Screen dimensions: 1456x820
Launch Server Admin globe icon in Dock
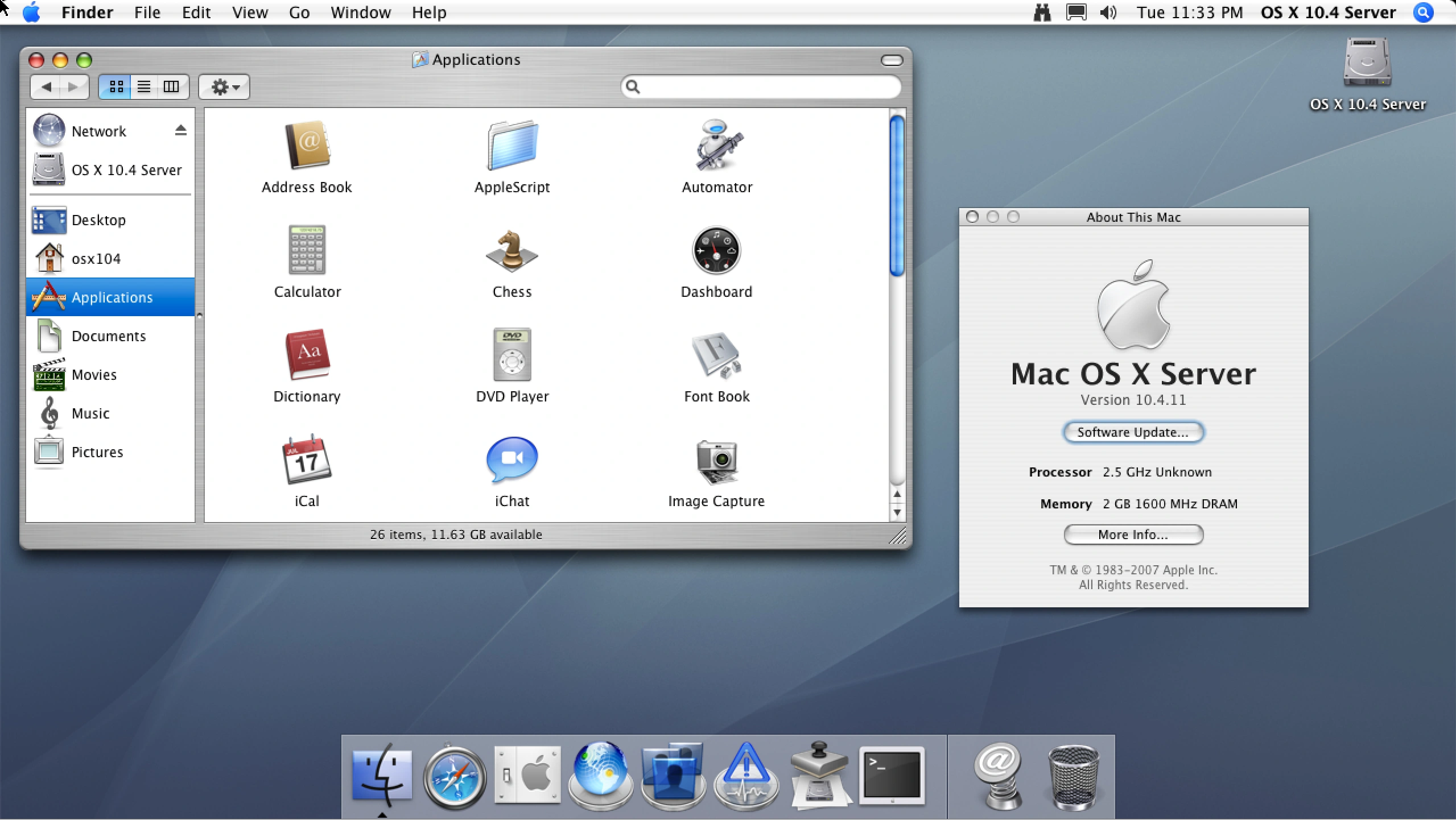(599, 775)
